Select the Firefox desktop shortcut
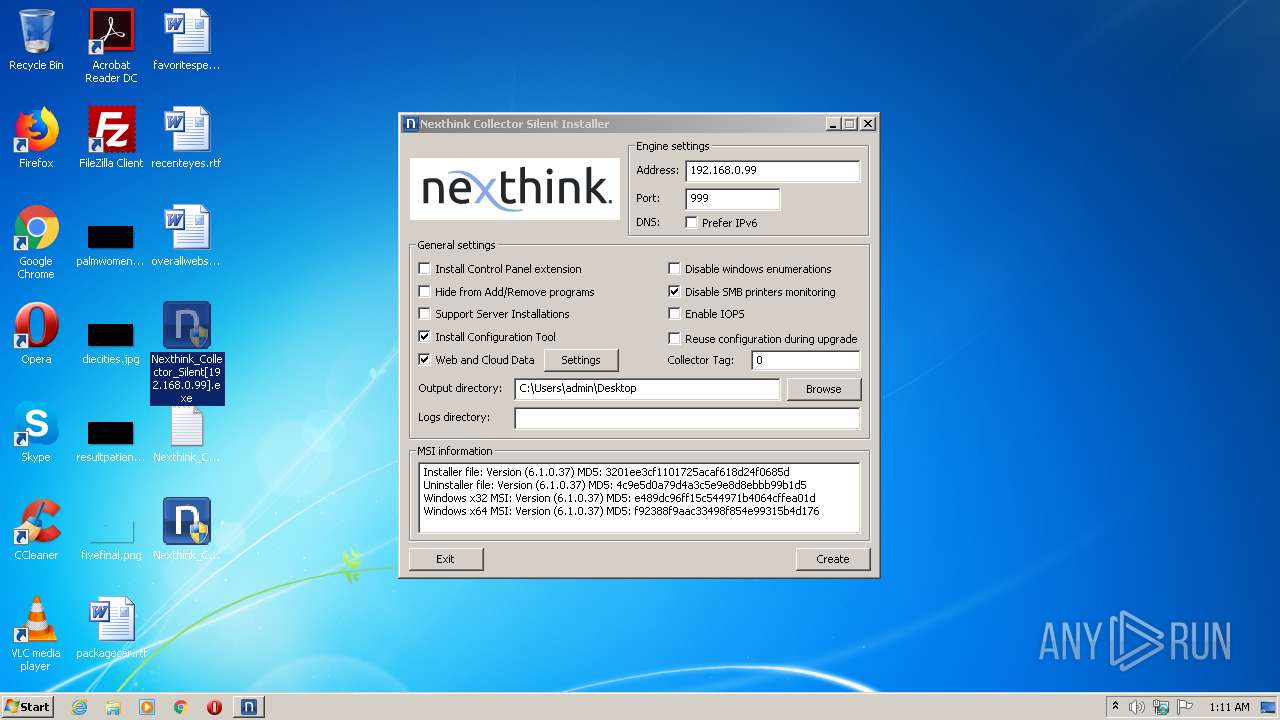The width and height of the screenshot is (1280, 720). coord(36,138)
